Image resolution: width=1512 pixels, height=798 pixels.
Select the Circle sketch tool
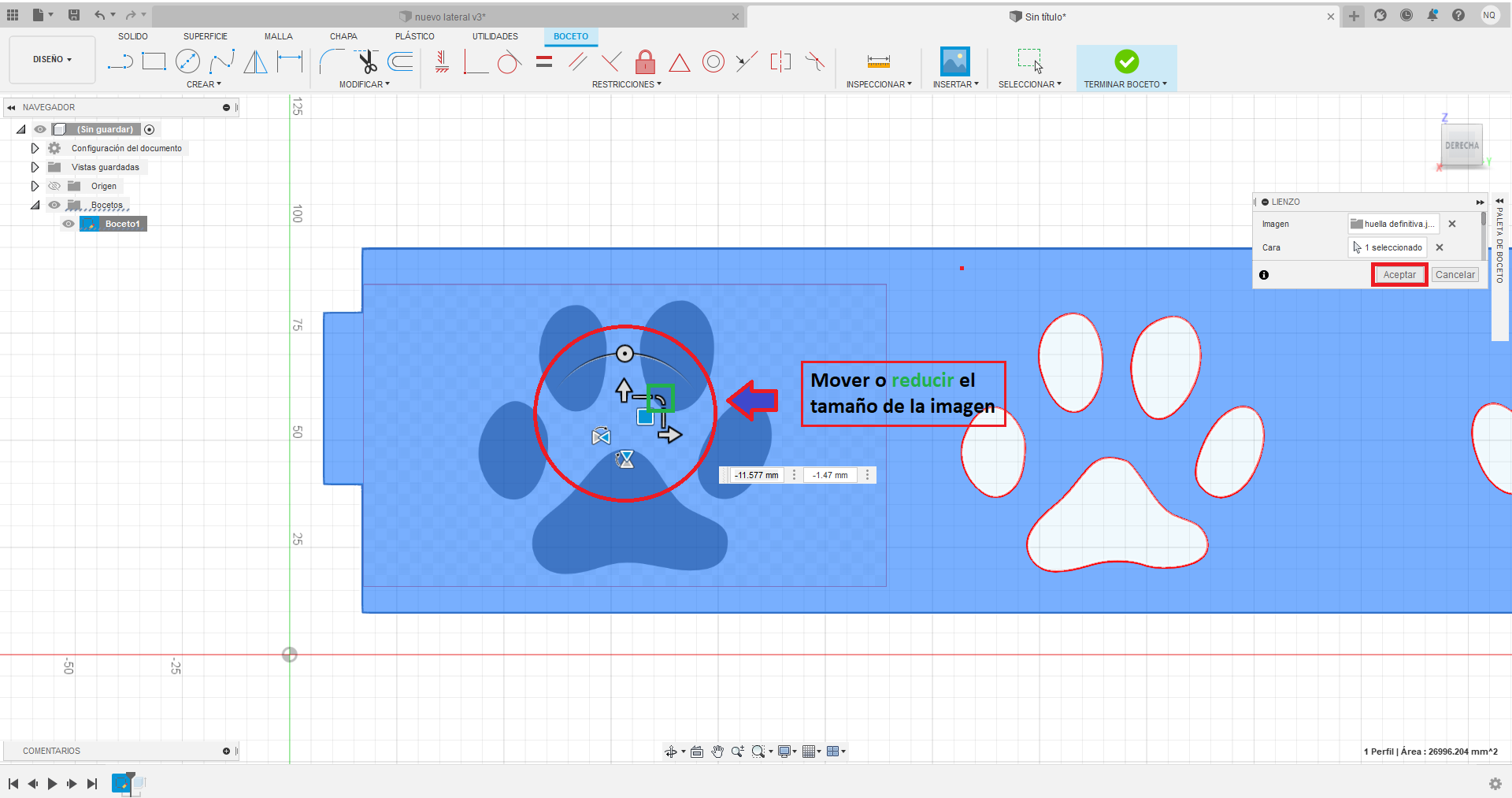[x=187, y=61]
